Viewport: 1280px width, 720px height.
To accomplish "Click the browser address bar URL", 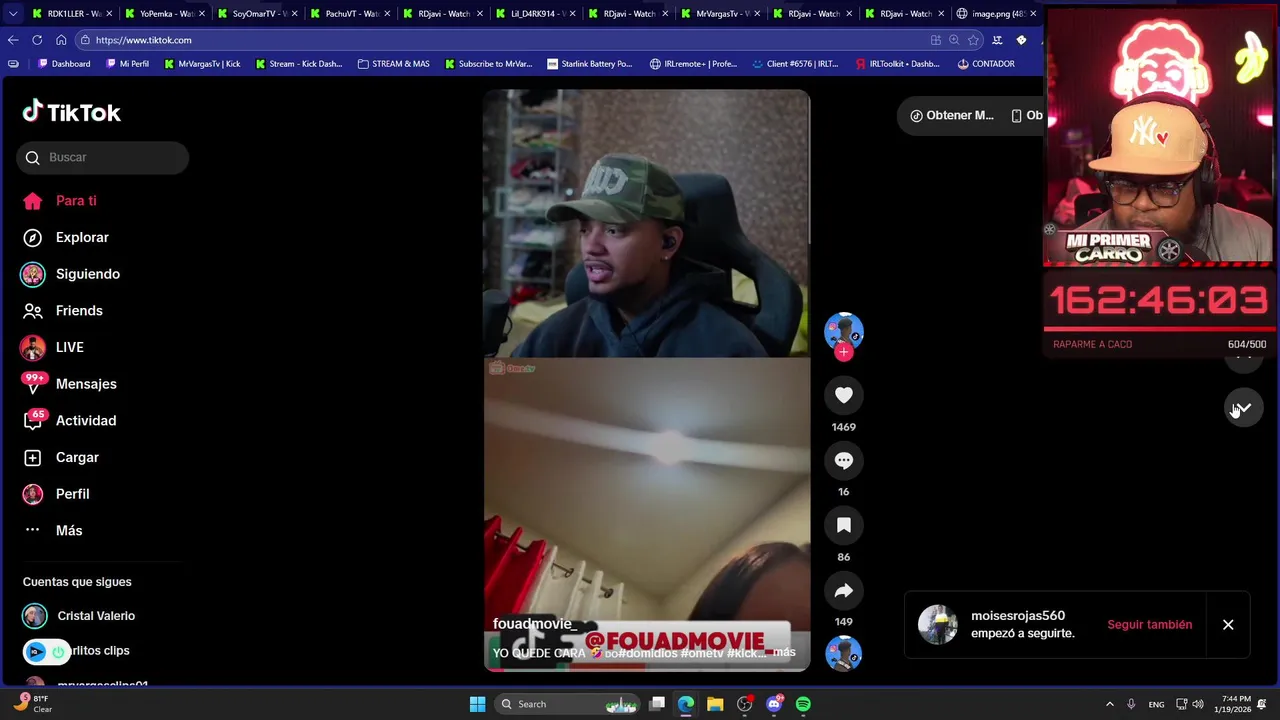I will click(143, 40).
